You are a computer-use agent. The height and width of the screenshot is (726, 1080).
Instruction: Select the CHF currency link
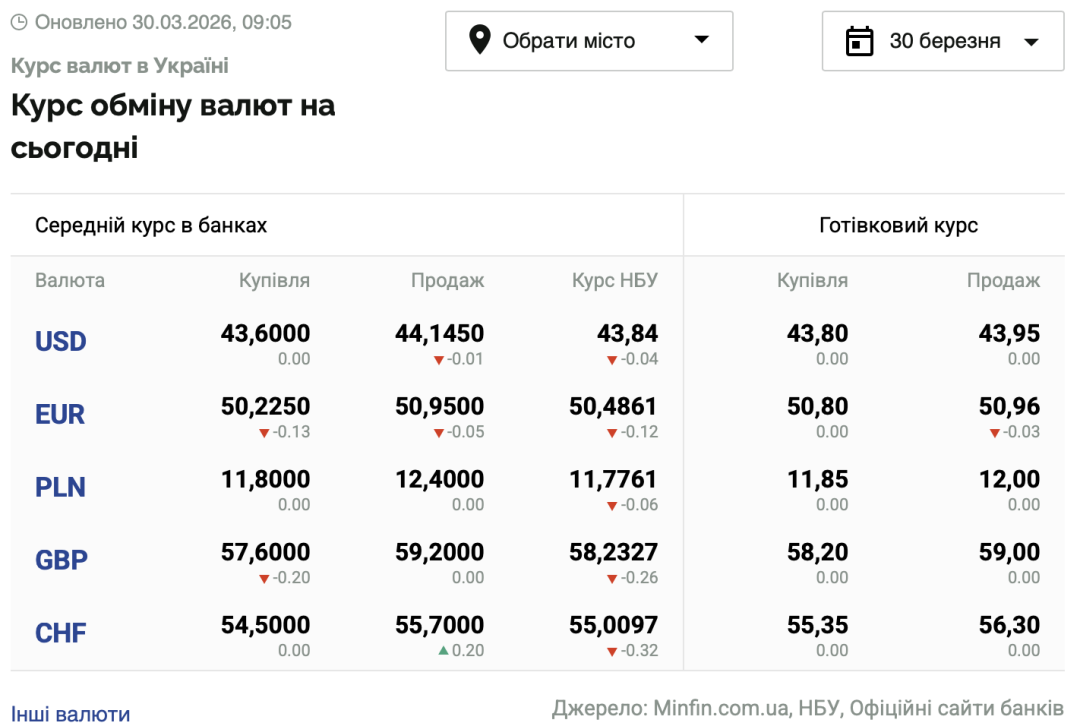(x=61, y=633)
